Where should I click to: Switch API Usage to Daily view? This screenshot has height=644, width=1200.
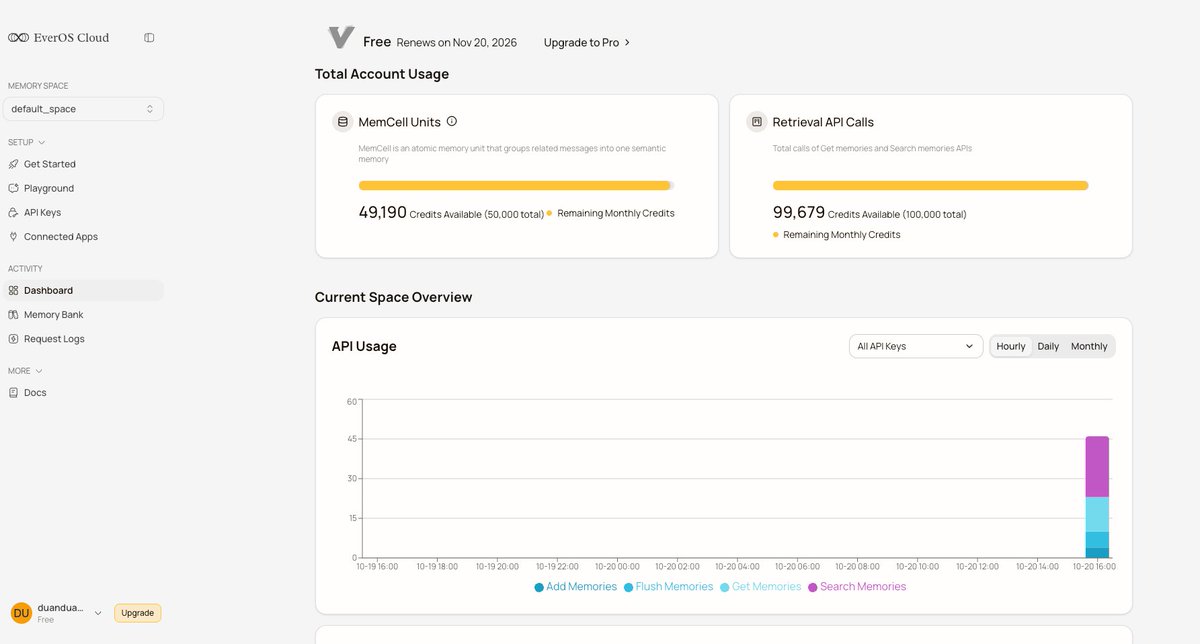(x=1048, y=346)
